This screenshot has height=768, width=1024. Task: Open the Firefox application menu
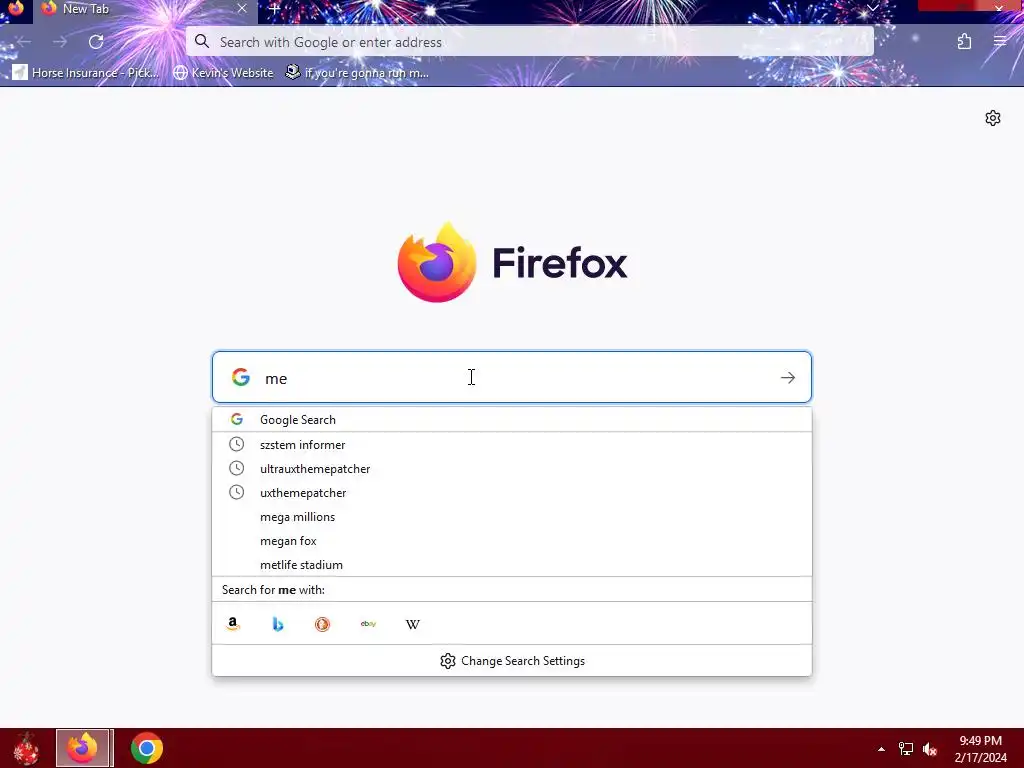1000,42
